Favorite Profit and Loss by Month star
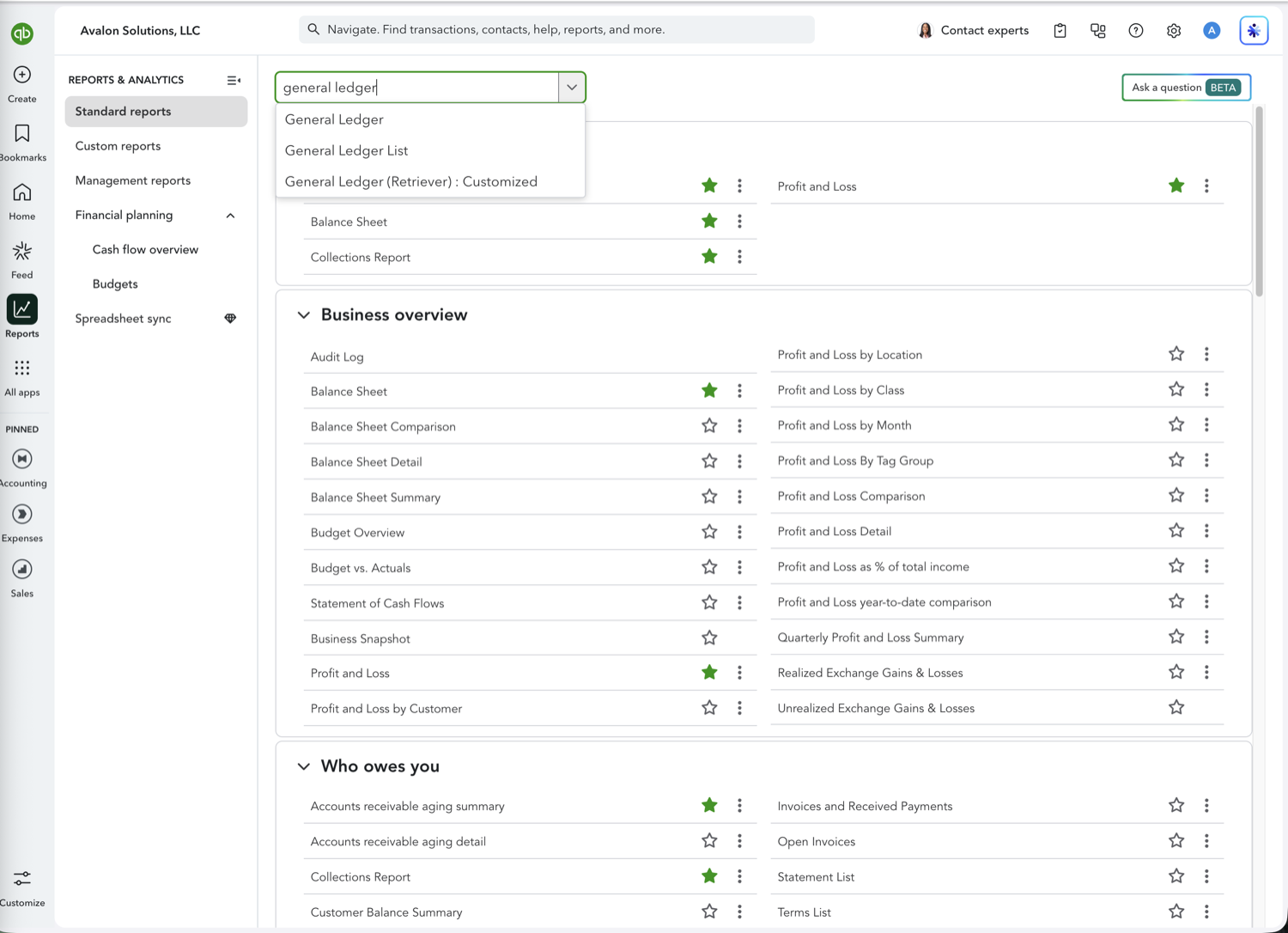The image size is (1288, 933). point(1176,424)
